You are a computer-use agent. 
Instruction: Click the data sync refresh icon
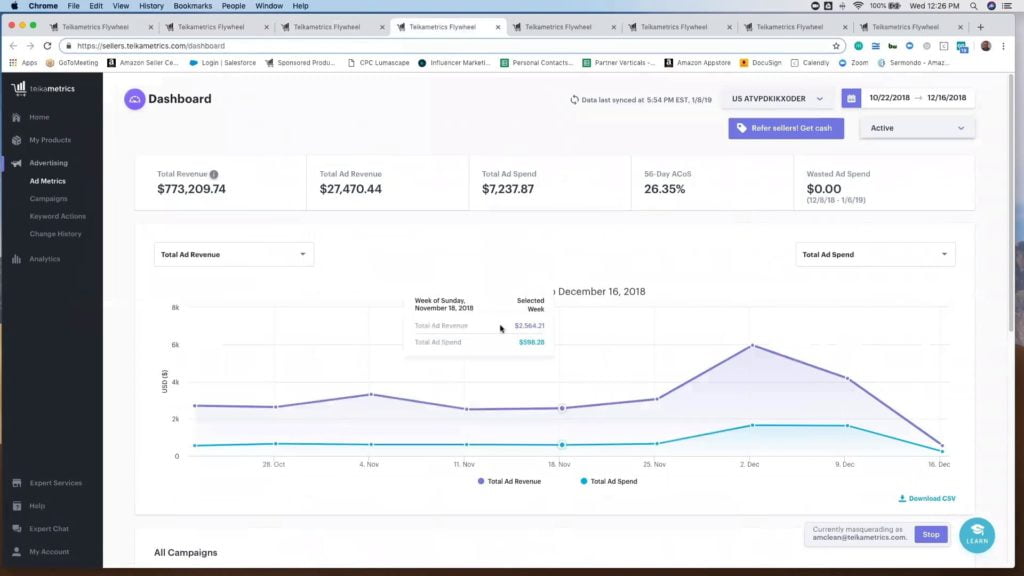(x=574, y=100)
